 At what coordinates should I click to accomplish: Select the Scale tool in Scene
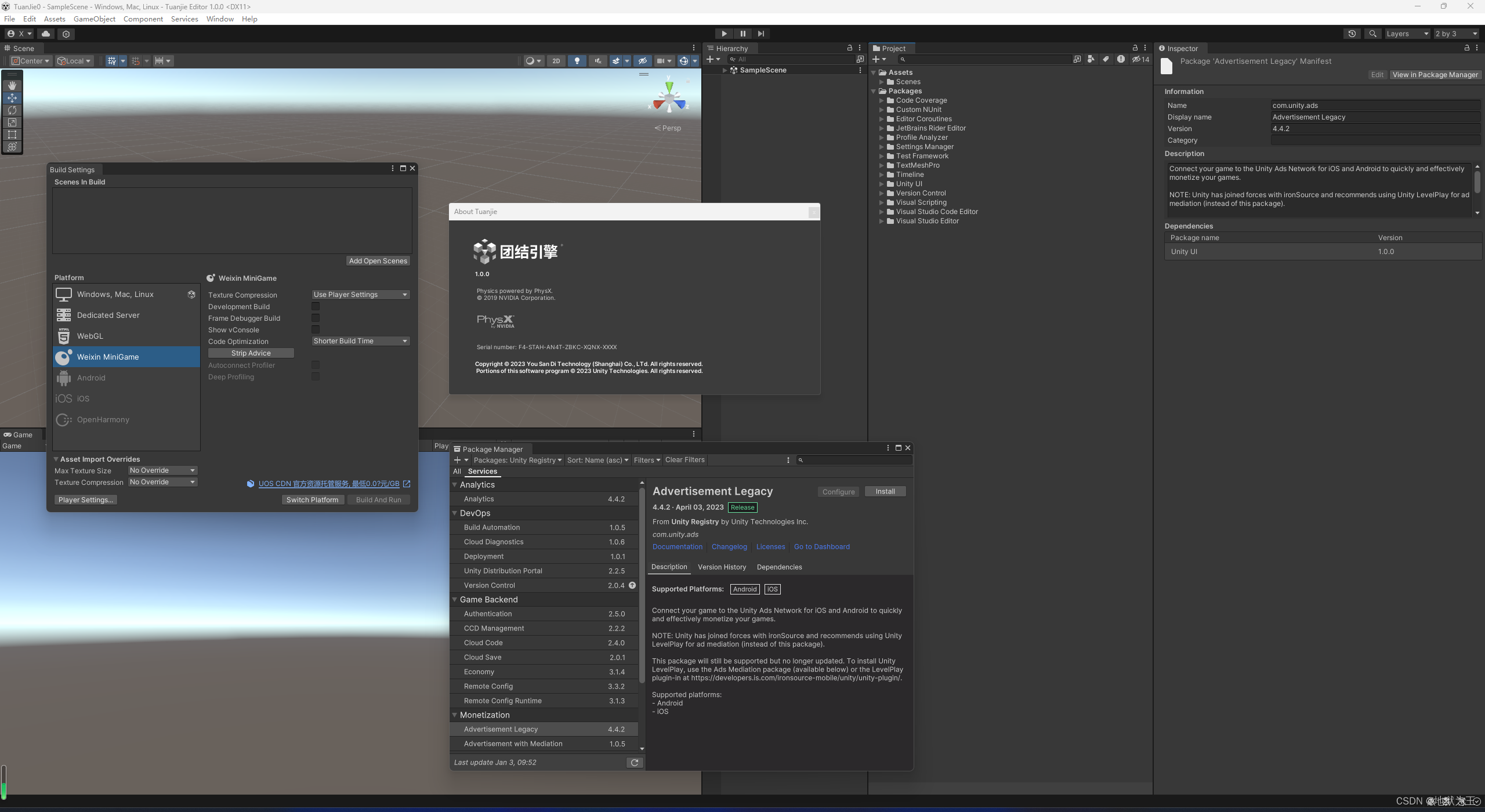pos(12,122)
